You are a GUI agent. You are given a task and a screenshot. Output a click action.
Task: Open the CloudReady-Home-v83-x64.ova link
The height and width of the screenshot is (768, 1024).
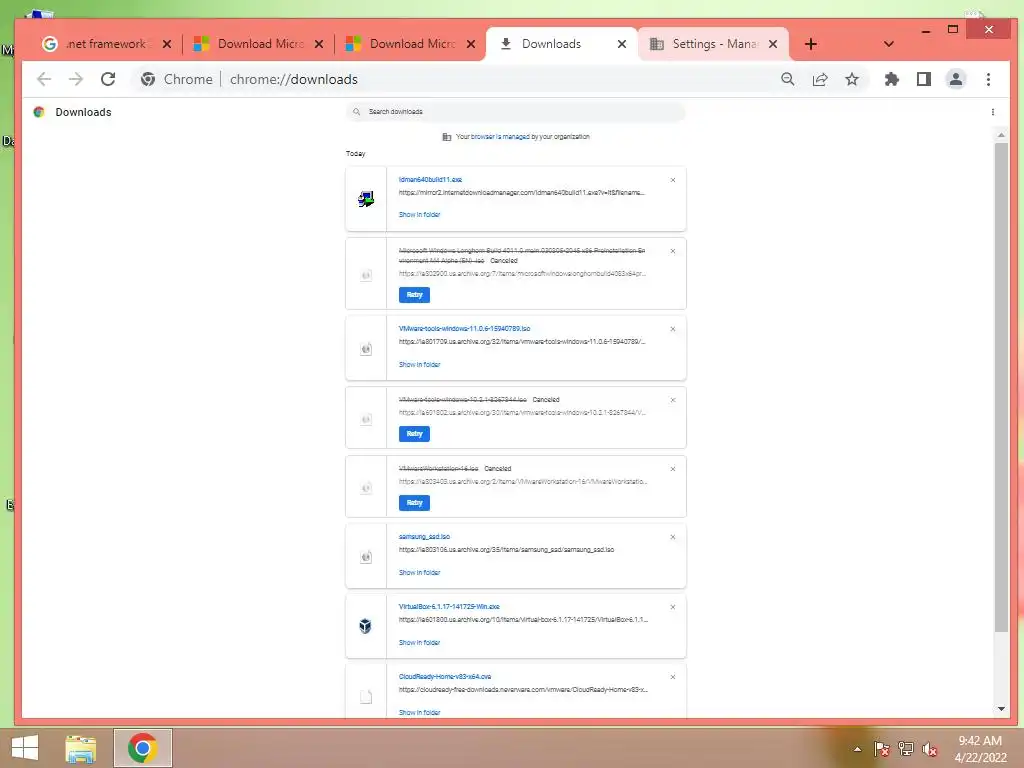pos(445,677)
